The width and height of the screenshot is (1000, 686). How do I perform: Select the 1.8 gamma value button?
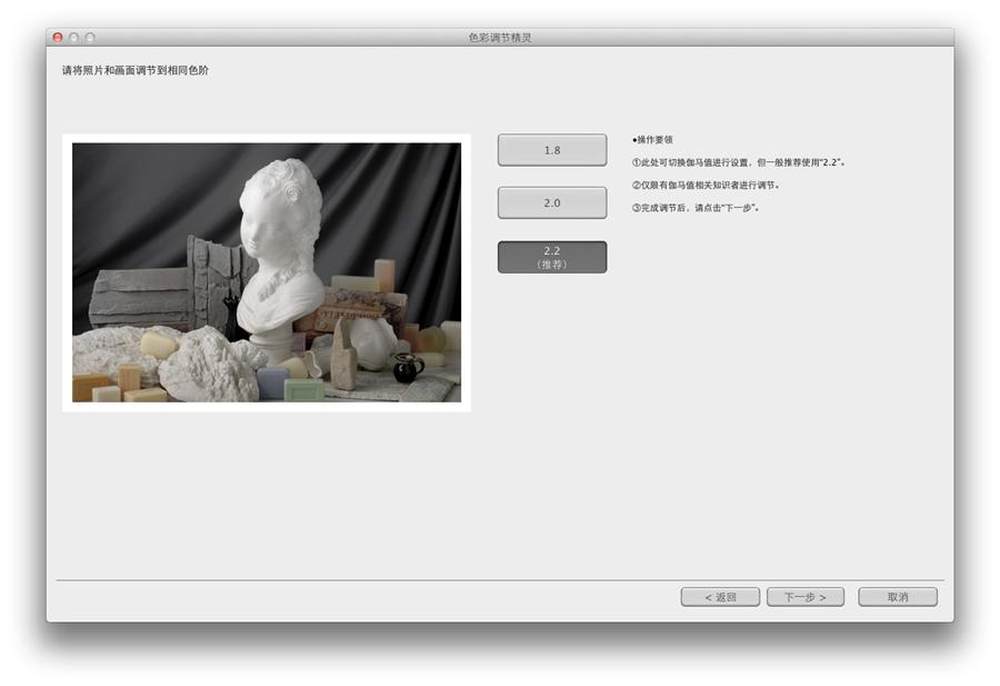pyautogui.click(x=552, y=150)
